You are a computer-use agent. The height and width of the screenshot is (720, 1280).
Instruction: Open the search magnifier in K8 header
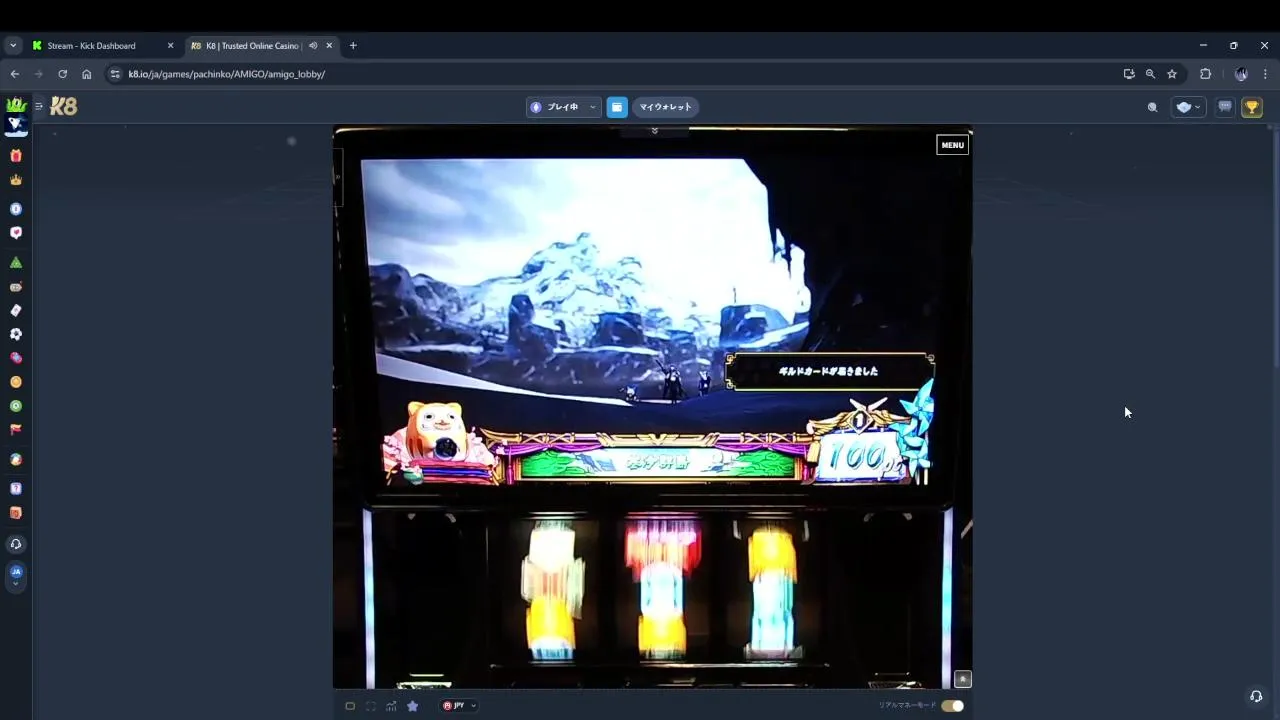click(x=1152, y=107)
